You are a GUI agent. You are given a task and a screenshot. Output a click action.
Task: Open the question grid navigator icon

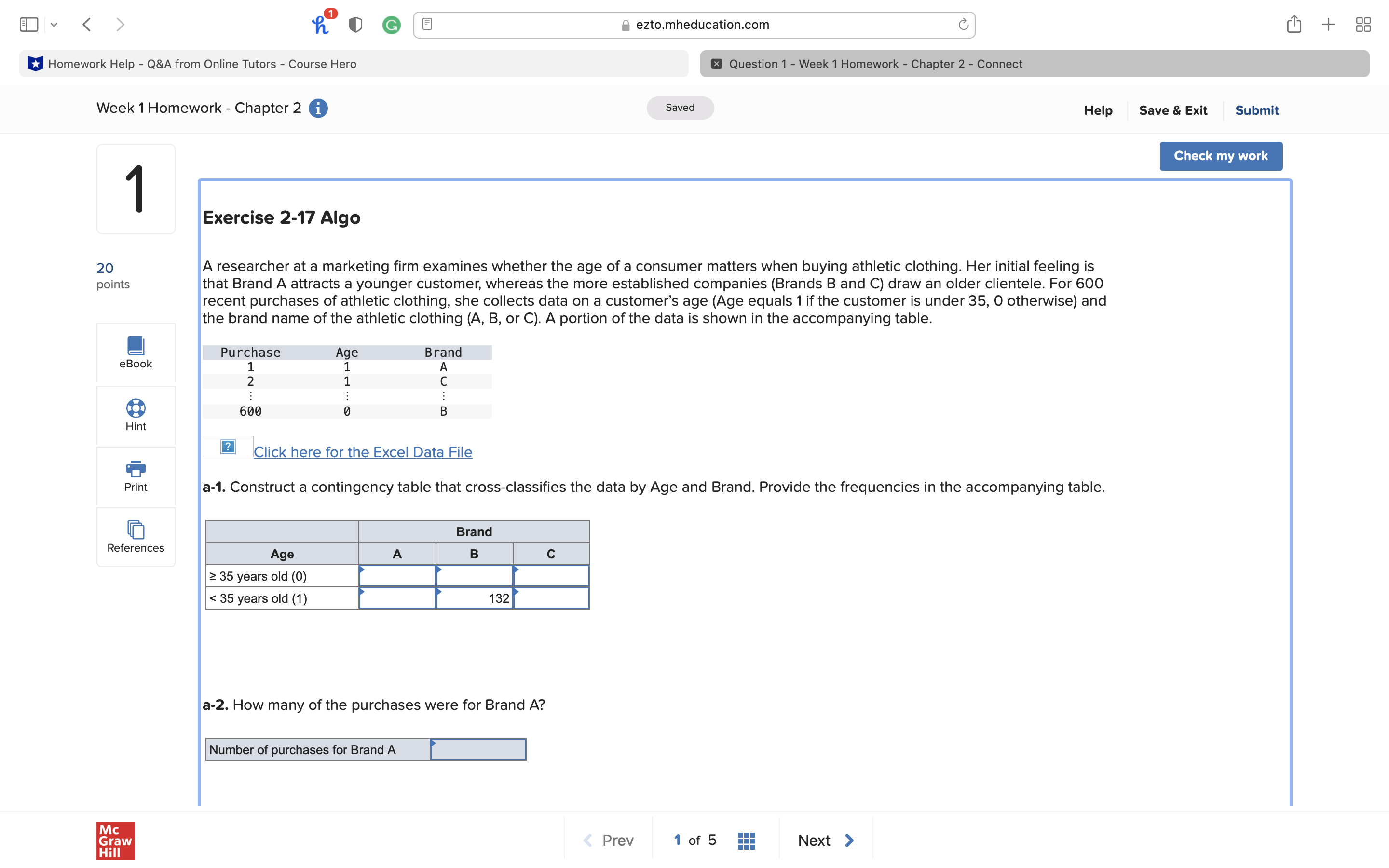(746, 841)
